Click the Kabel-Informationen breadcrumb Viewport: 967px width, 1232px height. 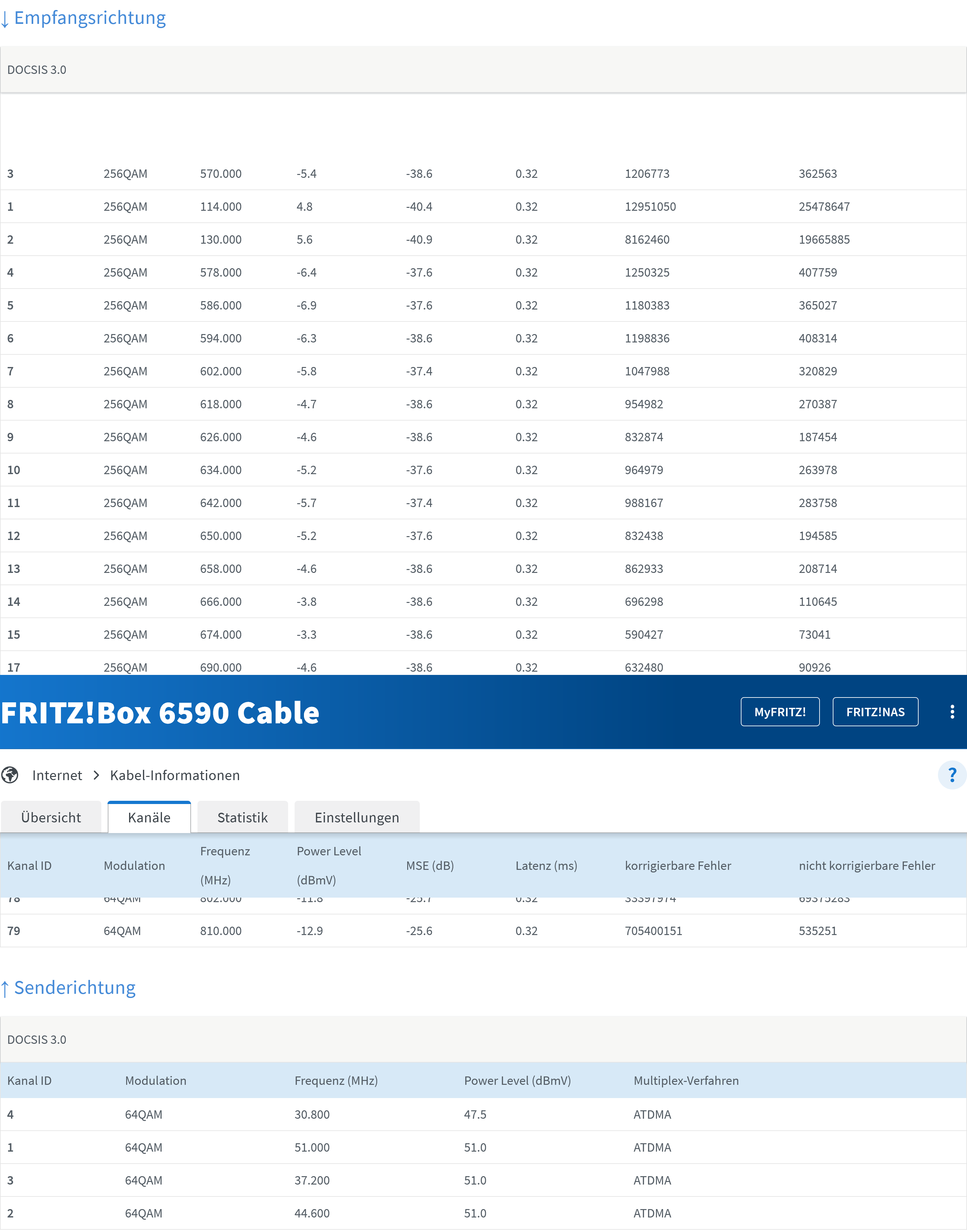click(174, 775)
